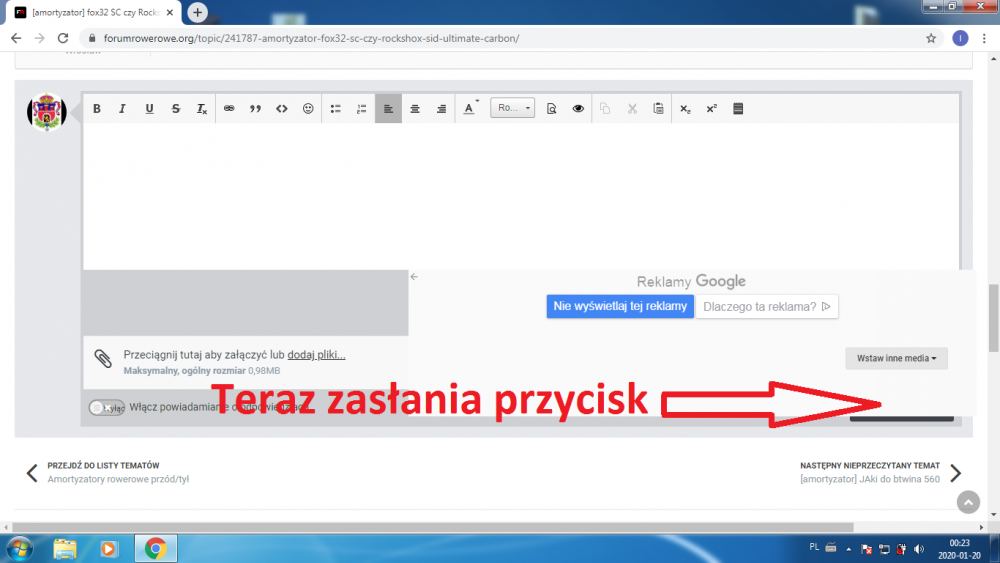
Task: Toggle strikethrough formatting
Action: click(176, 109)
